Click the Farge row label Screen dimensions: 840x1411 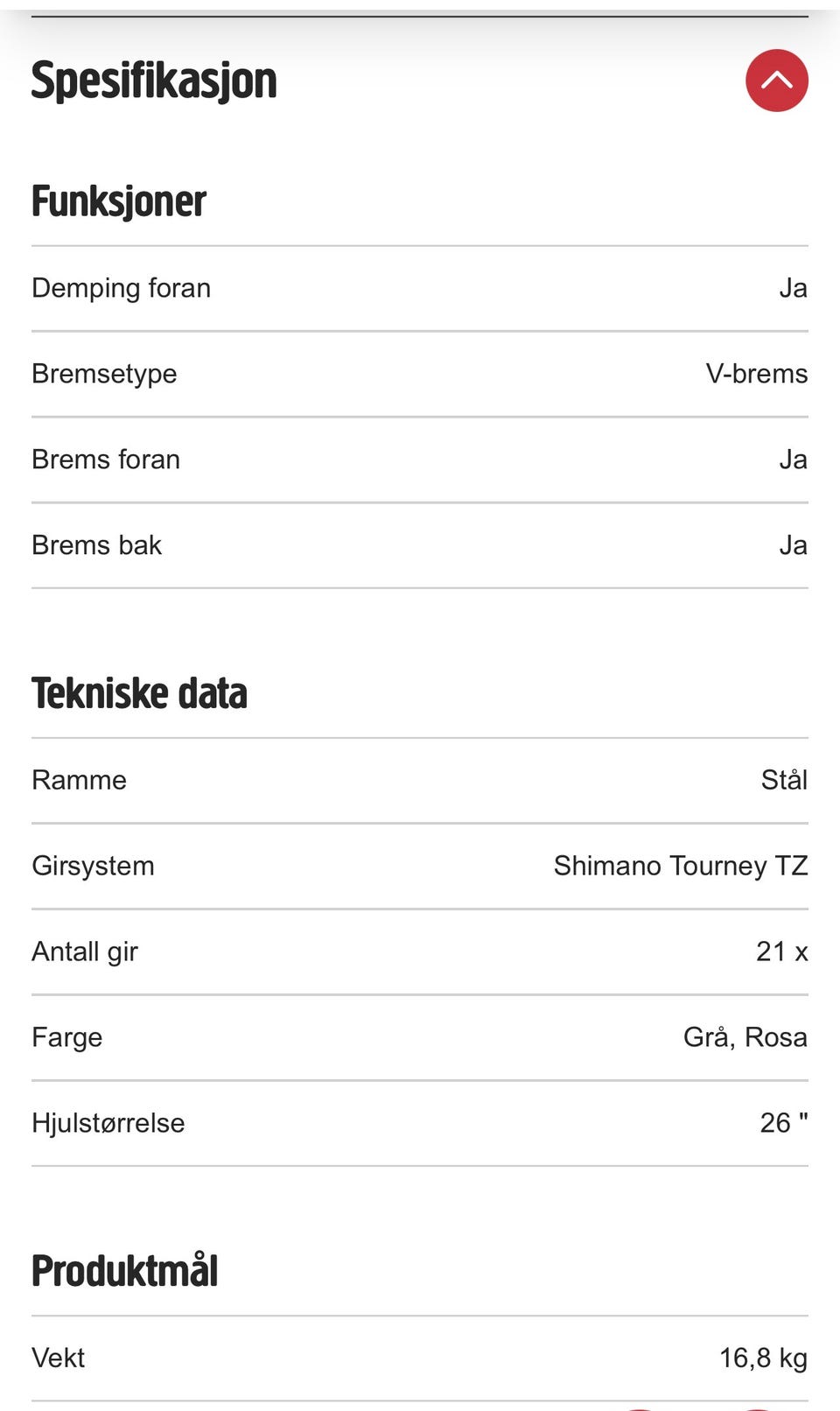coord(67,1038)
